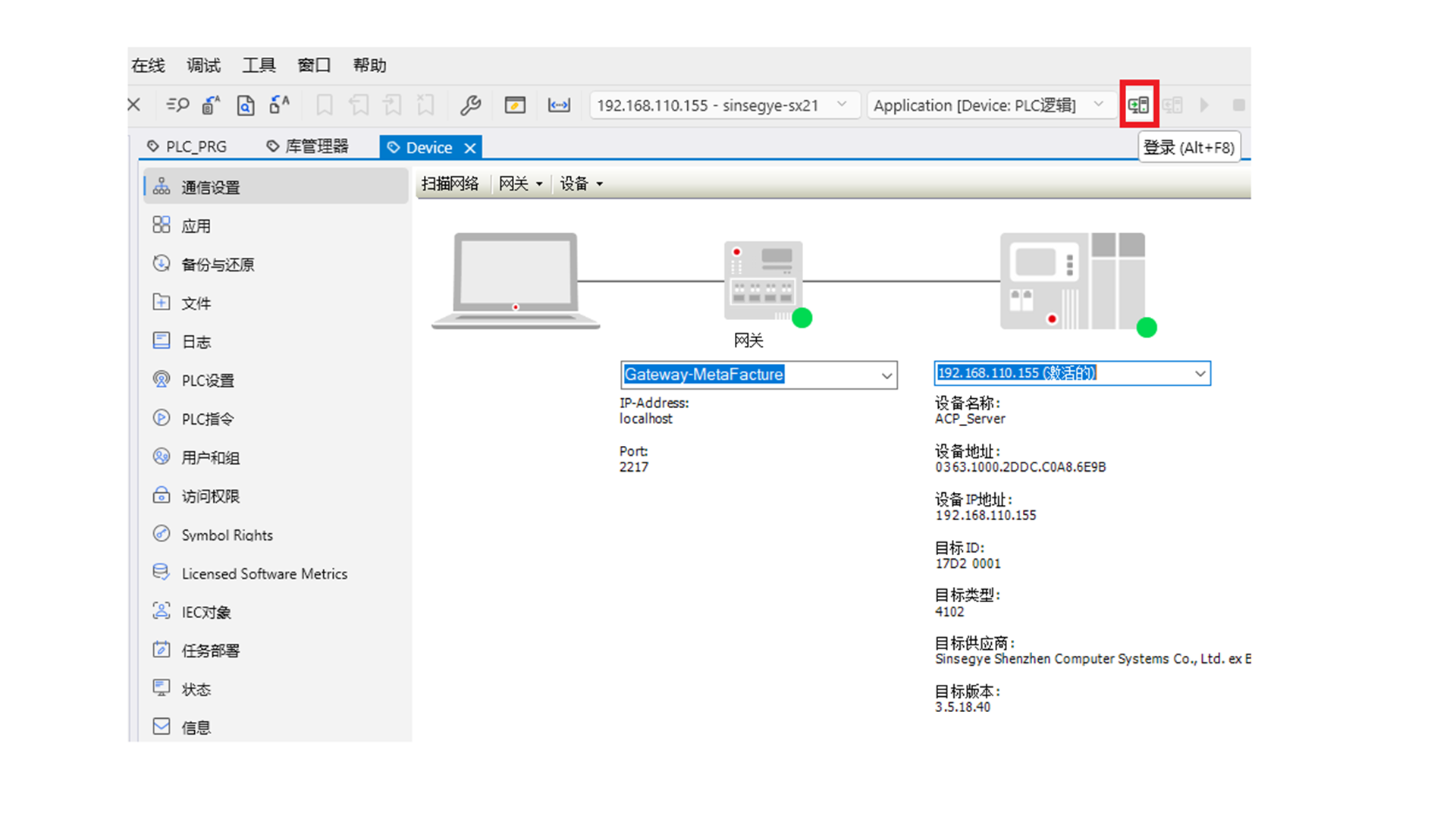The width and height of the screenshot is (1456, 819).
Task: Click the gateway device icon in the diagram
Action: 763,281
